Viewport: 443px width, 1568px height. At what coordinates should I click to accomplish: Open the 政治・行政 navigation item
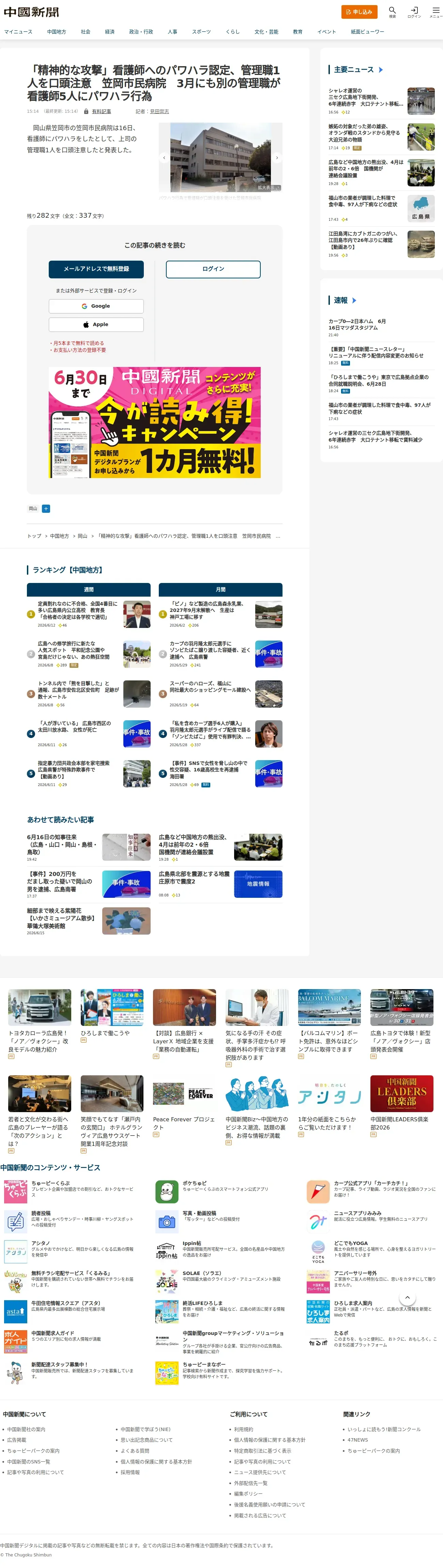(x=141, y=32)
